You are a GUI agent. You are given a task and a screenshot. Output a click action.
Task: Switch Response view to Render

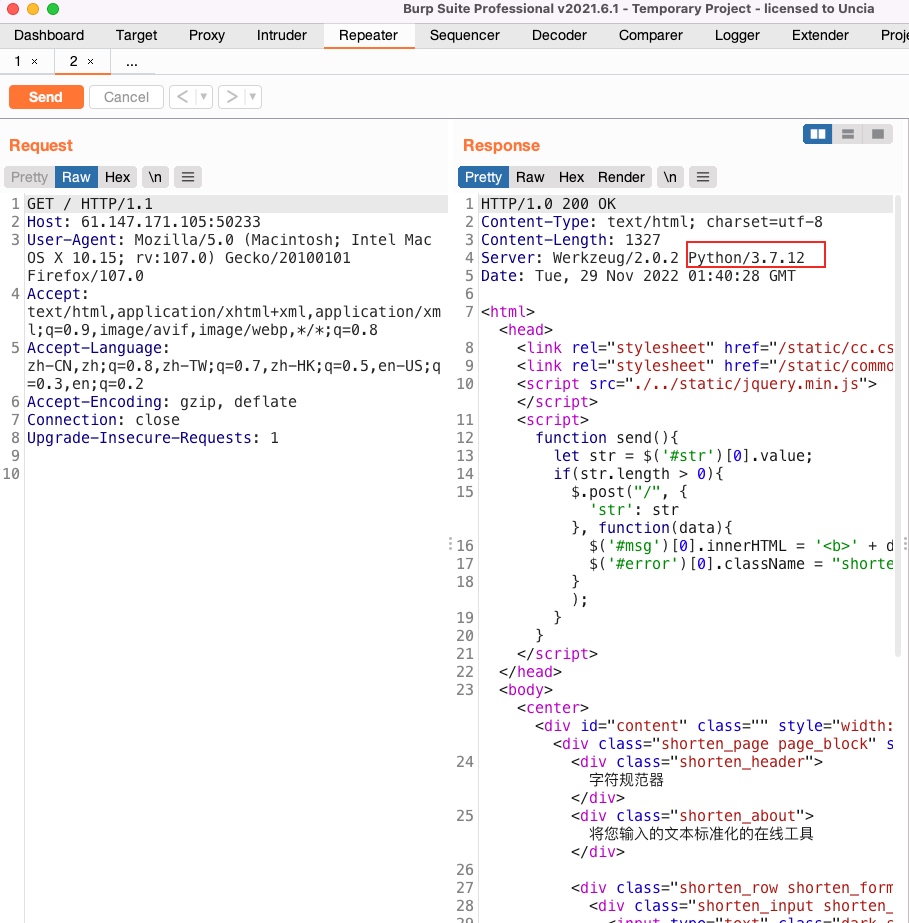pos(621,177)
